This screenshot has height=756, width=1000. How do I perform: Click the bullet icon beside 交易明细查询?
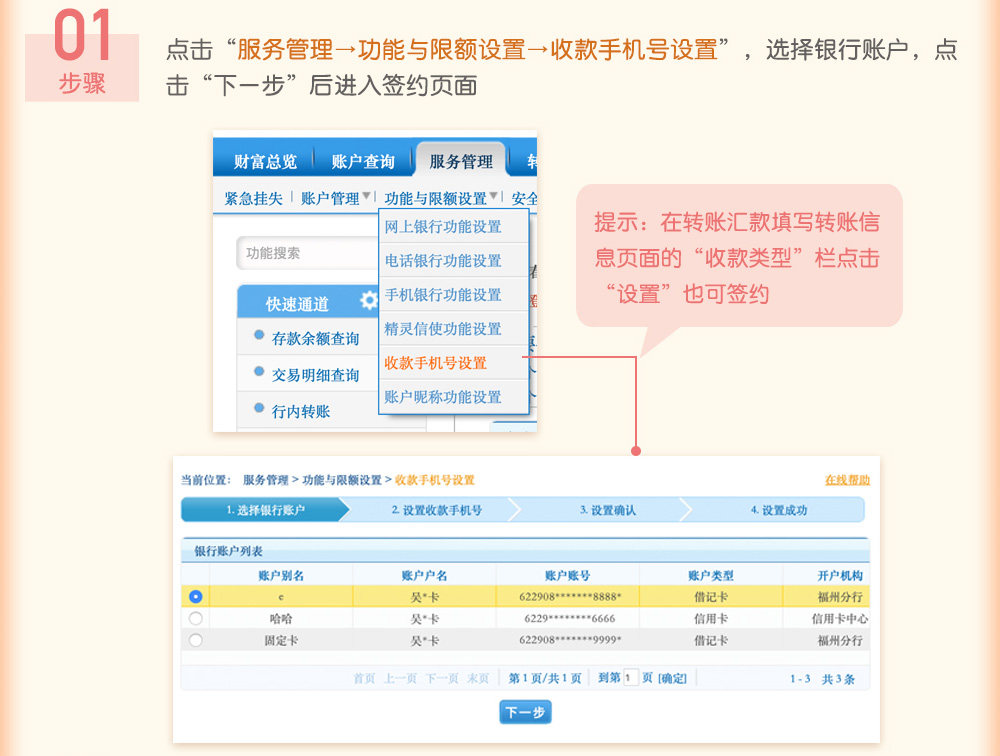point(259,371)
